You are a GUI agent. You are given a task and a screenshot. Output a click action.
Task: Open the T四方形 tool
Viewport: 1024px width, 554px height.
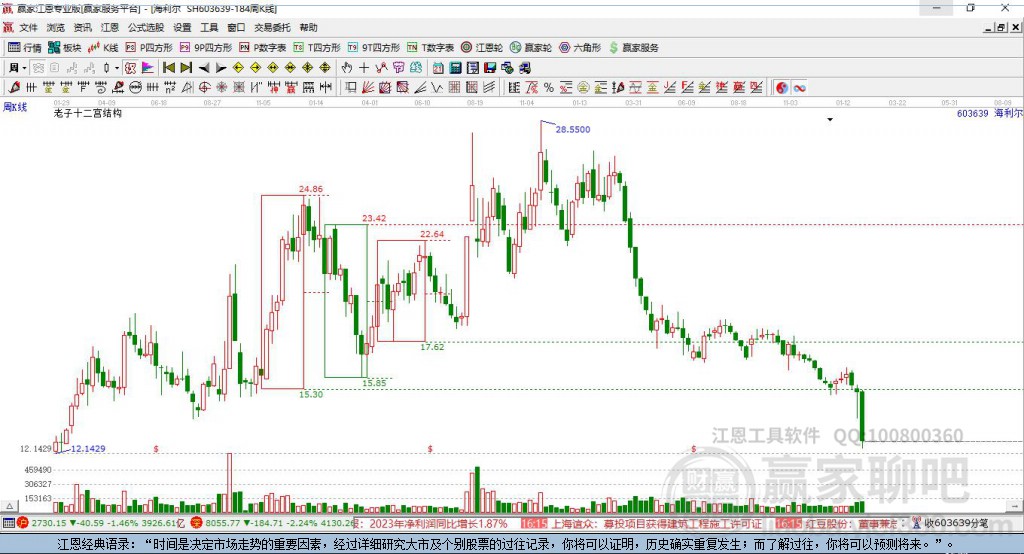click(317, 48)
